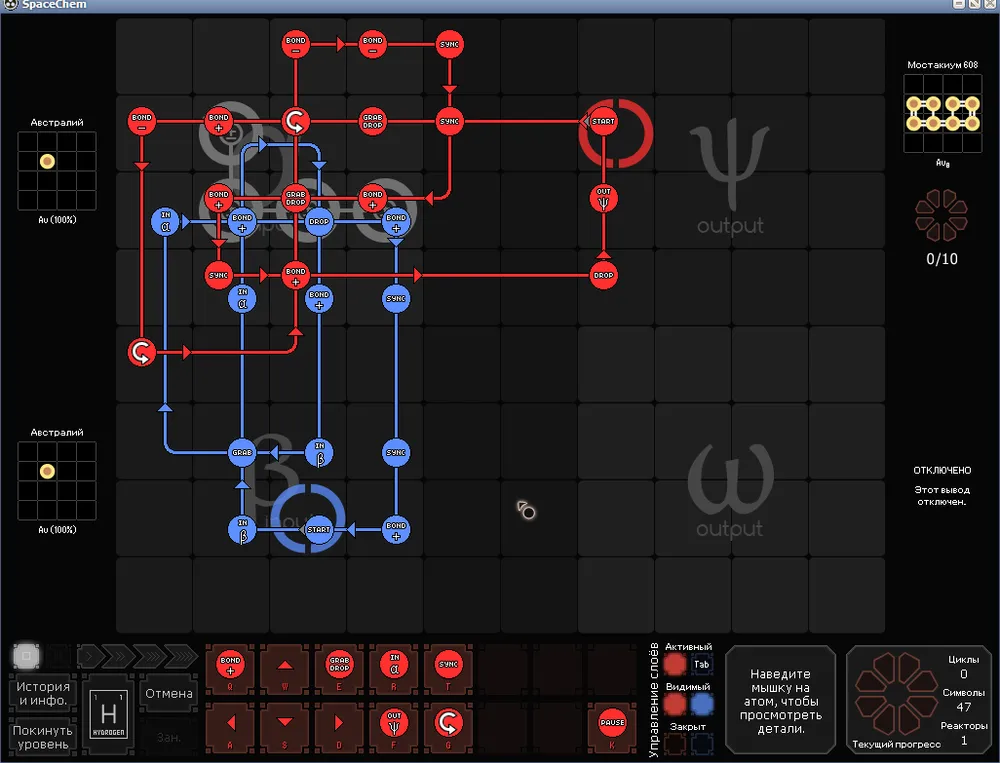The height and width of the screenshot is (763, 1000).
Task: Select the blue IN beta node next to blue START
Action: (242, 530)
